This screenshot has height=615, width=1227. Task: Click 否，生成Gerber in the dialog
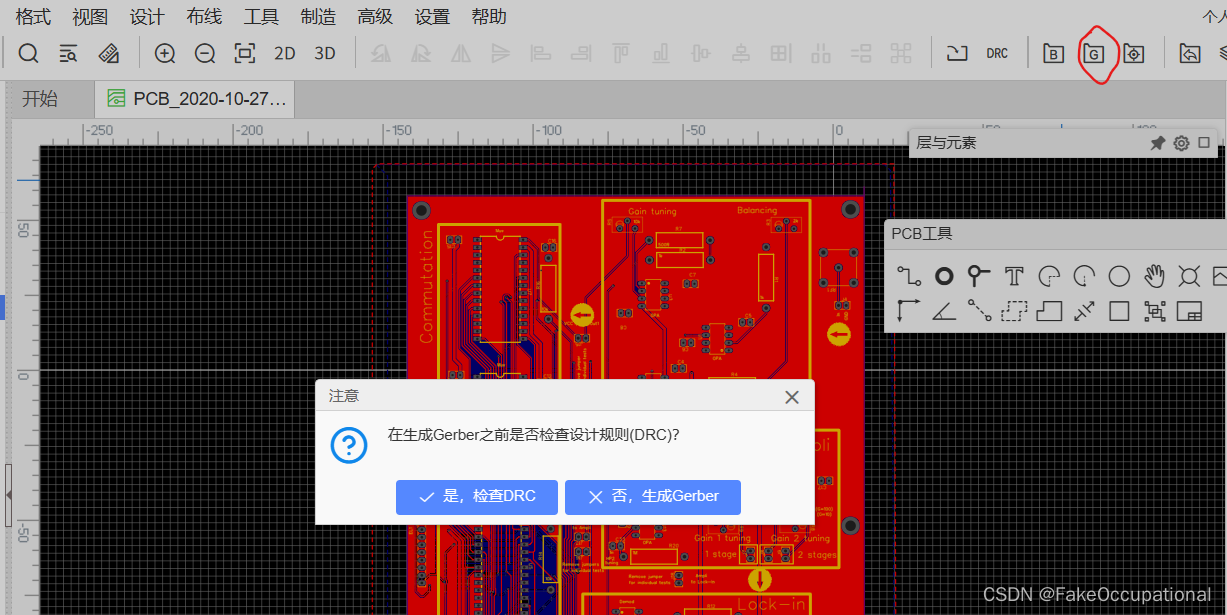pyautogui.click(x=652, y=497)
